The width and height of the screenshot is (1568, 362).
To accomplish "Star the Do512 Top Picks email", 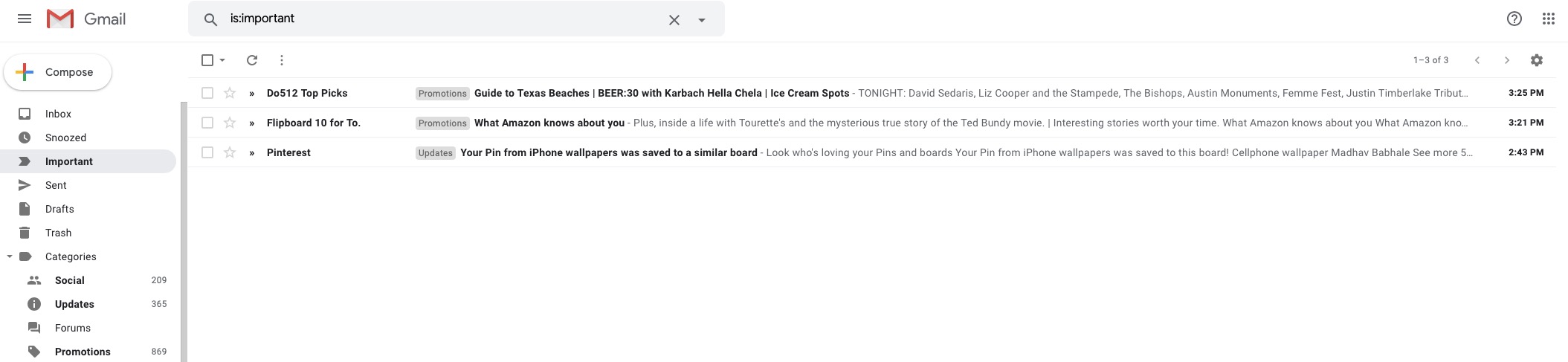I will 230,93.
